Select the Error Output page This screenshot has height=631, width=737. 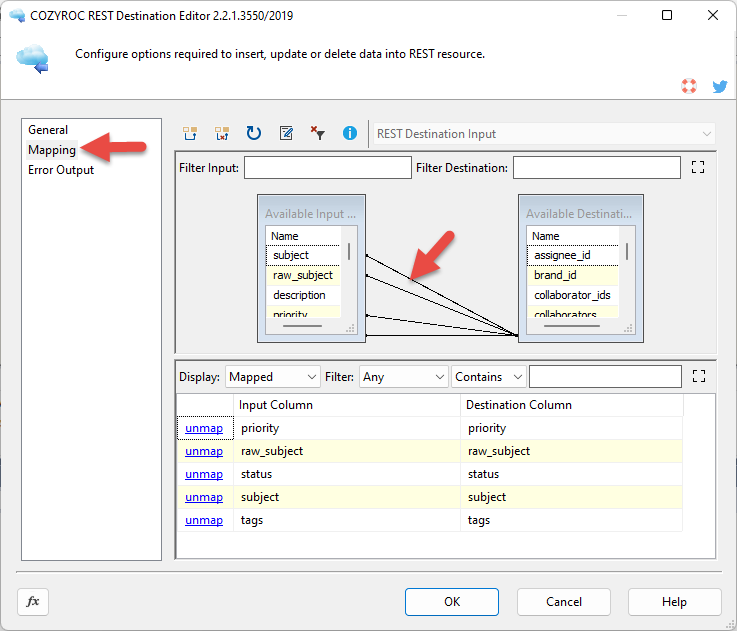click(x=61, y=170)
